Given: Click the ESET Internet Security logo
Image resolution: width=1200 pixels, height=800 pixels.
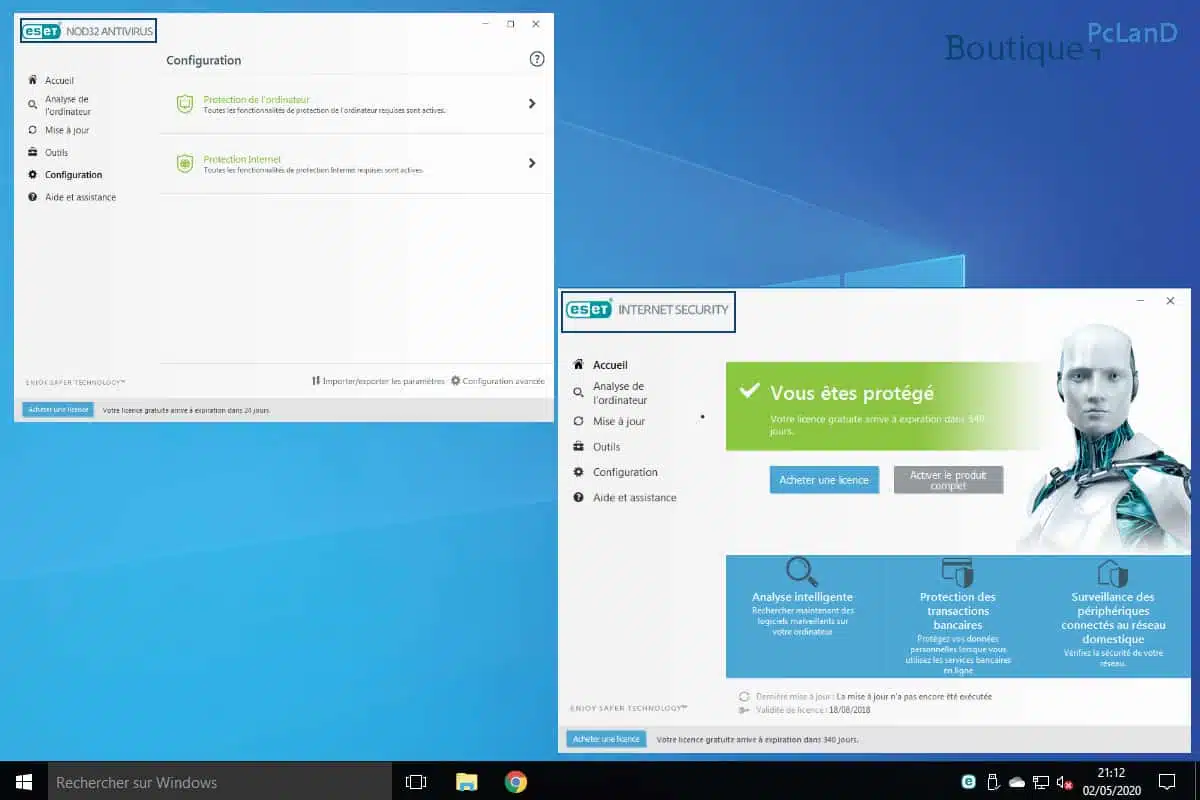Looking at the screenshot, I should (x=648, y=310).
